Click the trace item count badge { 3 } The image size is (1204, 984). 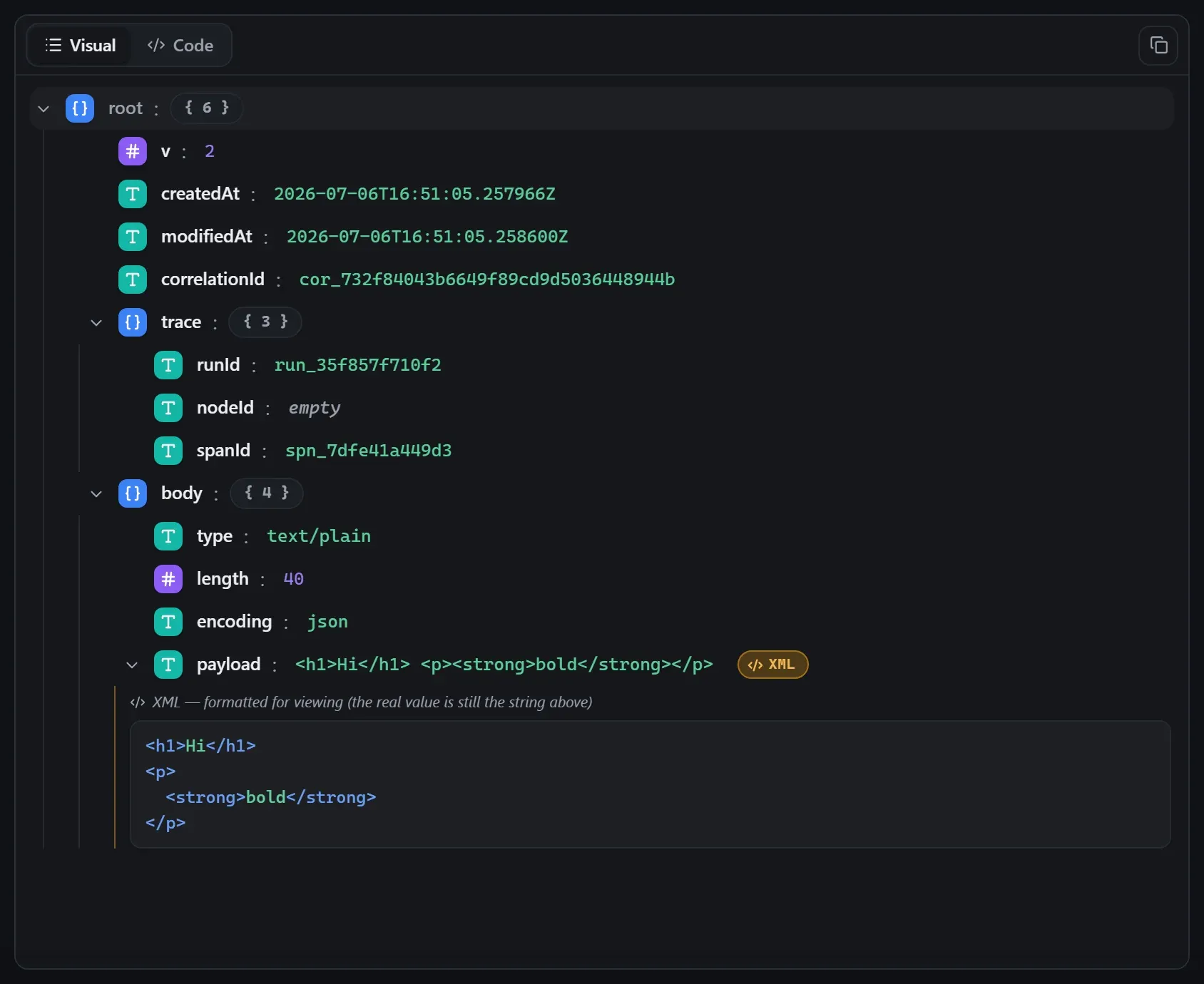[265, 322]
